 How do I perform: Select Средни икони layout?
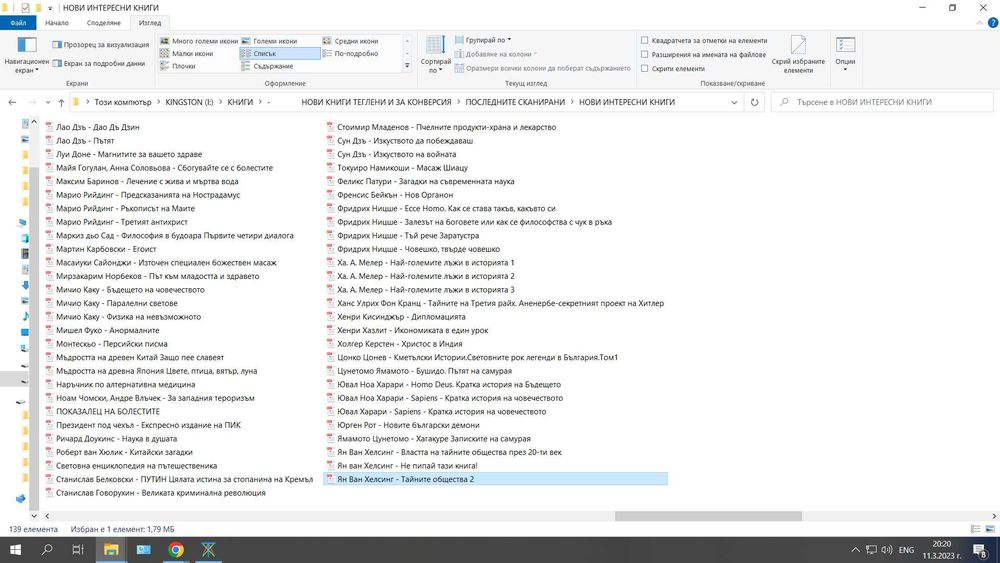[351, 41]
